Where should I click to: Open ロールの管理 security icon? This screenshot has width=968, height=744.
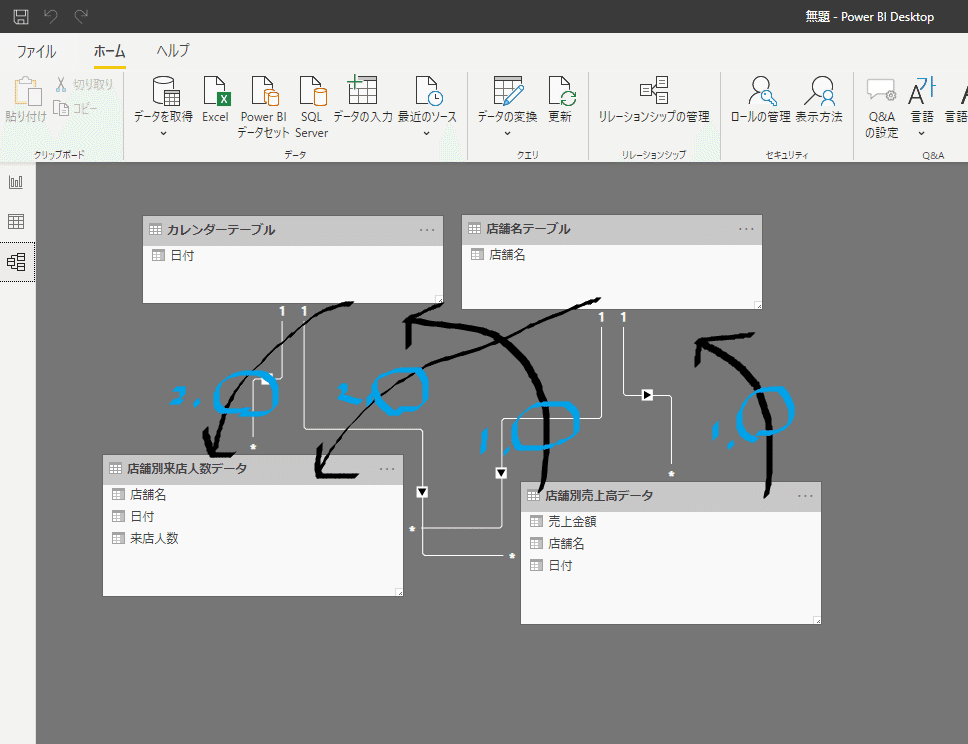coord(761,91)
